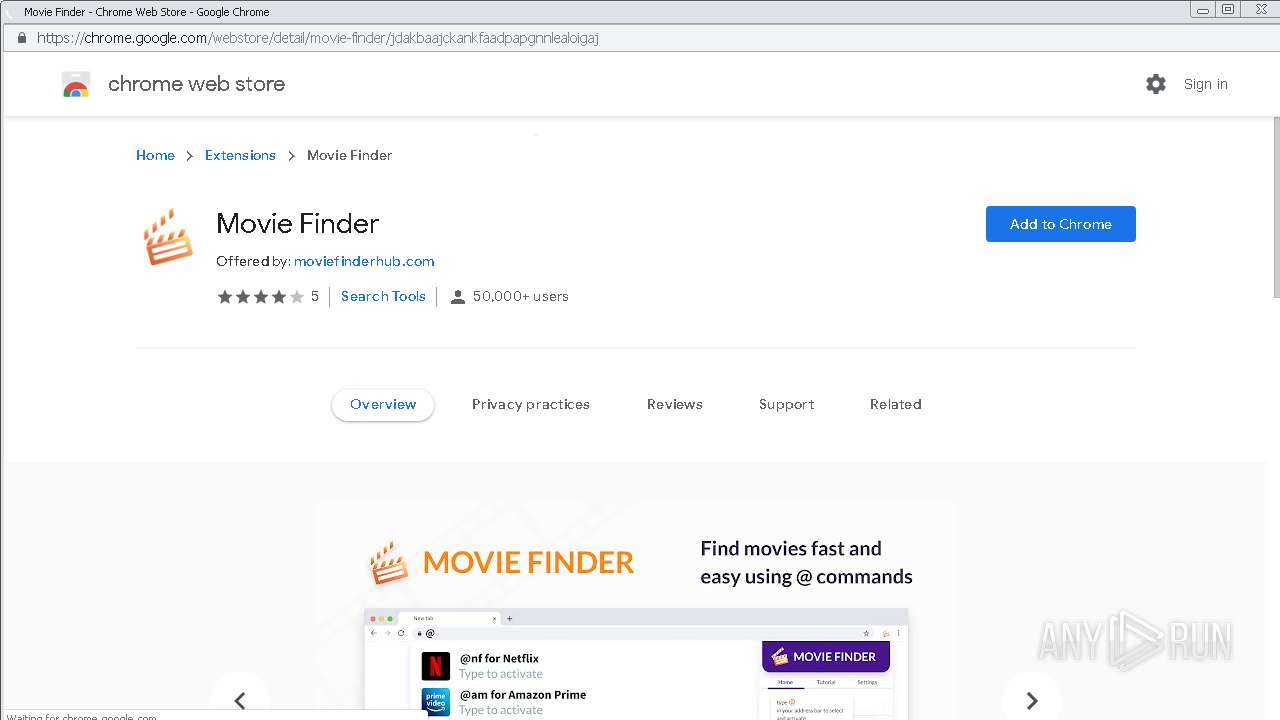Screen dimensions: 1280x720
Task: Click the Prime Video icon in preview
Action: pyautogui.click(x=435, y=701)
